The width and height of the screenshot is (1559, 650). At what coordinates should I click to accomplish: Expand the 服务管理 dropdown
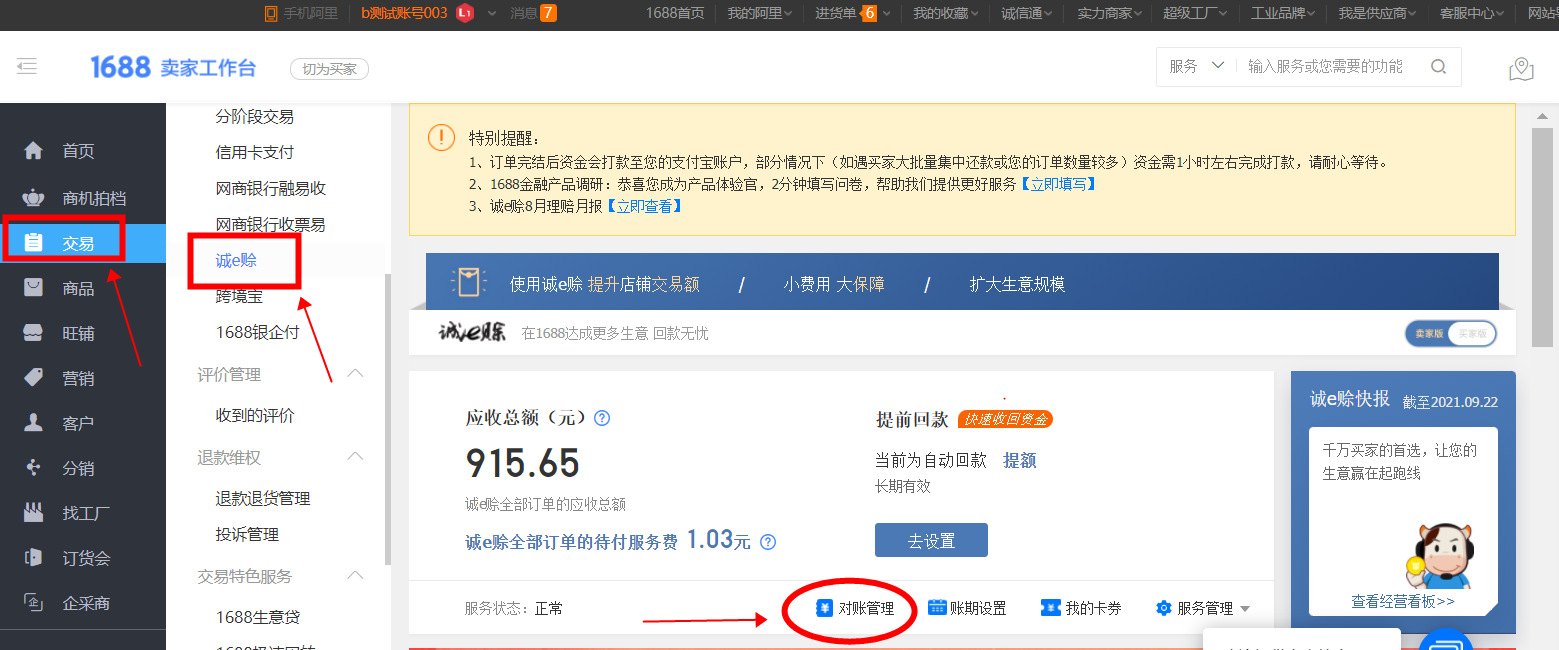tap(1245, 609)
